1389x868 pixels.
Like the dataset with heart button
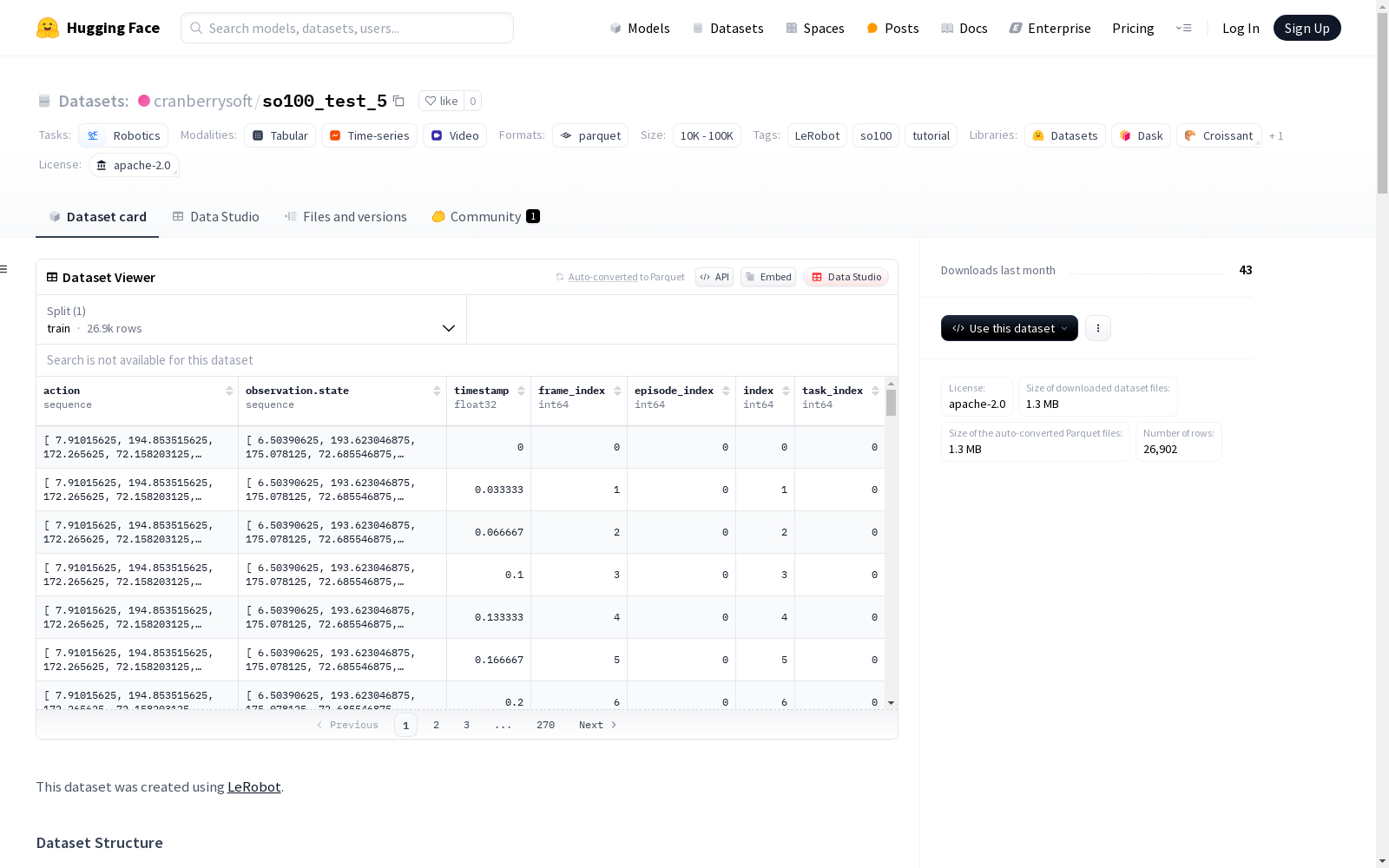coord(441,101)
